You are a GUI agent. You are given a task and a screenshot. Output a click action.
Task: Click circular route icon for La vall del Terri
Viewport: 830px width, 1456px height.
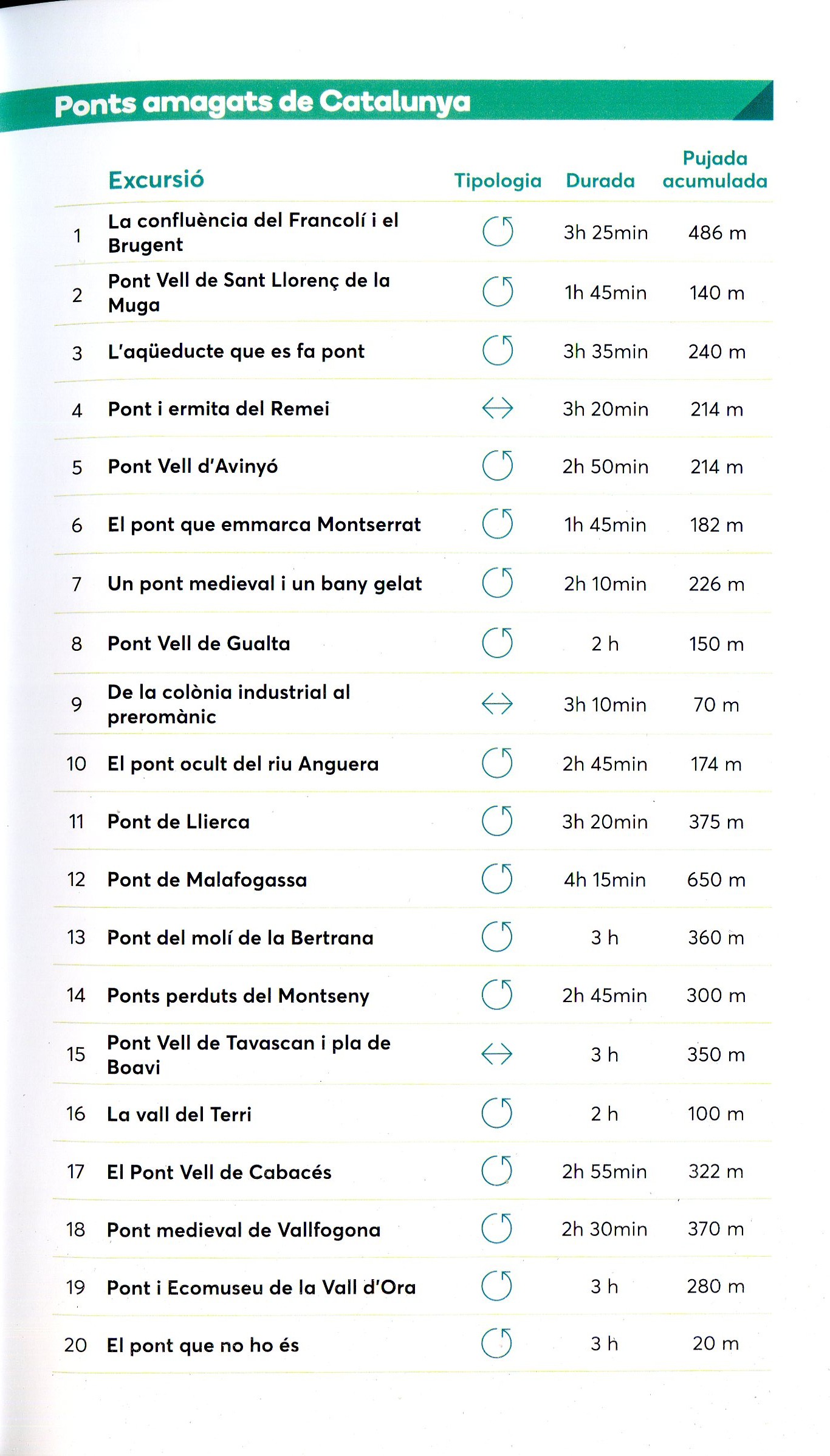click(x=497, y=1113)
